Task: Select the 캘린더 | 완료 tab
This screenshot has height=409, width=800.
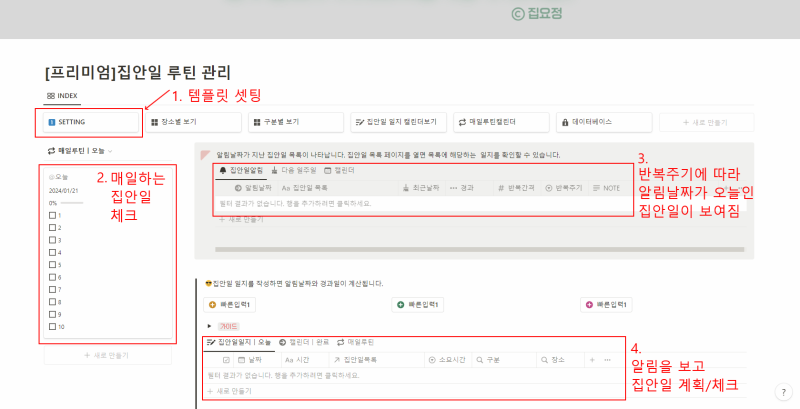Action: point(304,342)
